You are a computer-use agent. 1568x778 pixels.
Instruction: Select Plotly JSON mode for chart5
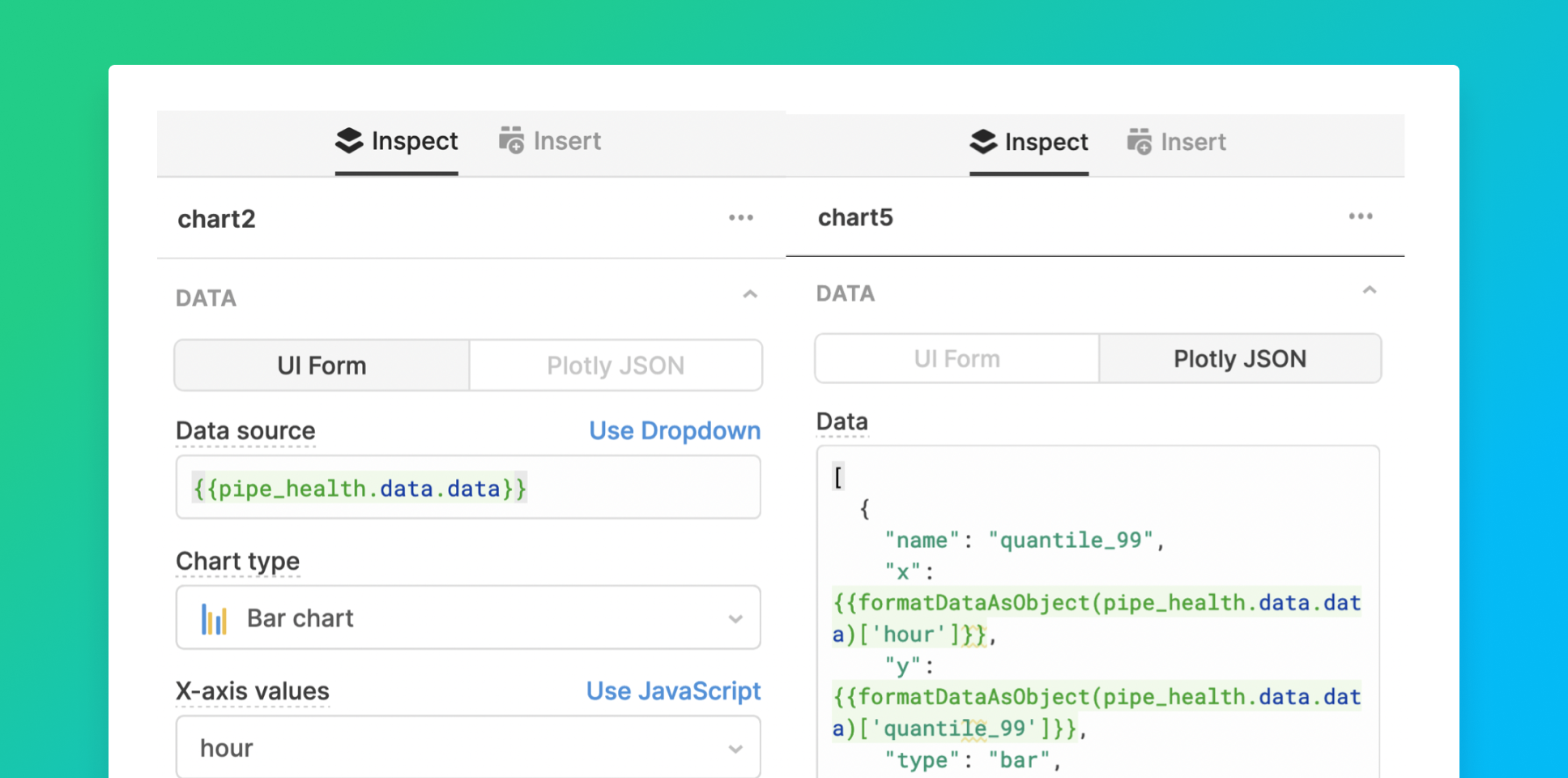1240,359
